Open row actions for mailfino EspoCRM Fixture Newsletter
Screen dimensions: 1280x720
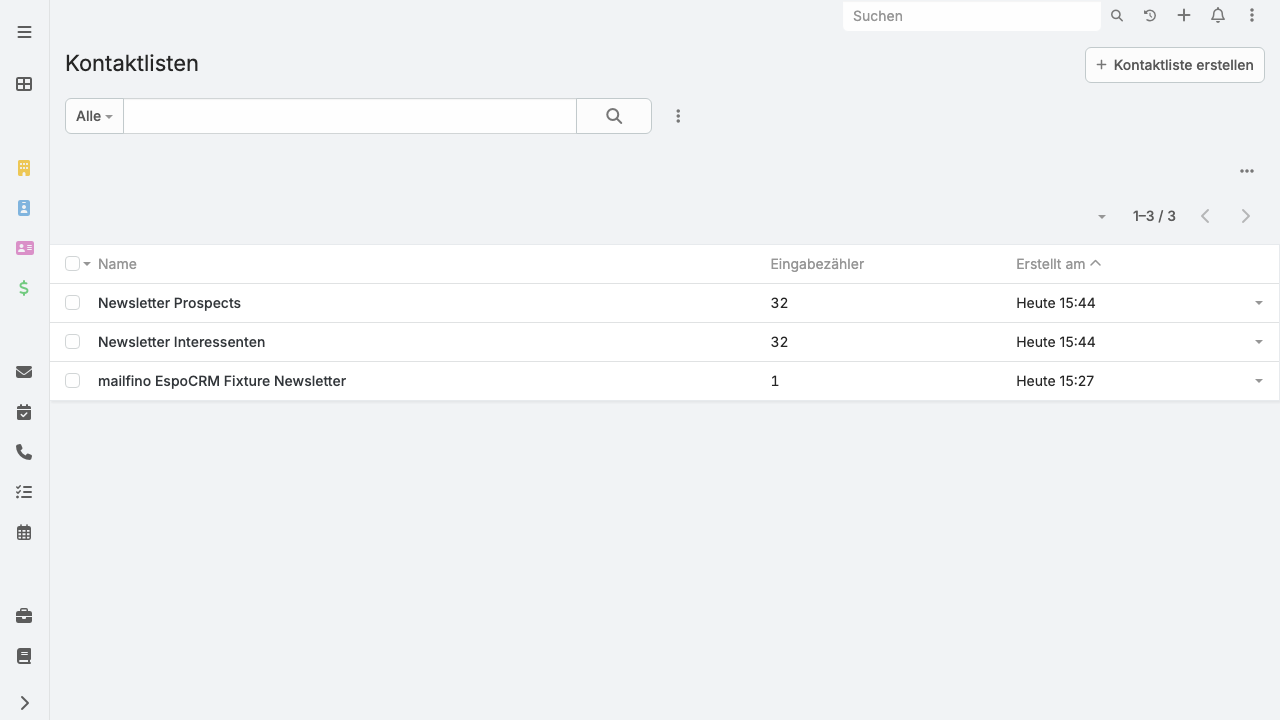tap(1259, 381)
